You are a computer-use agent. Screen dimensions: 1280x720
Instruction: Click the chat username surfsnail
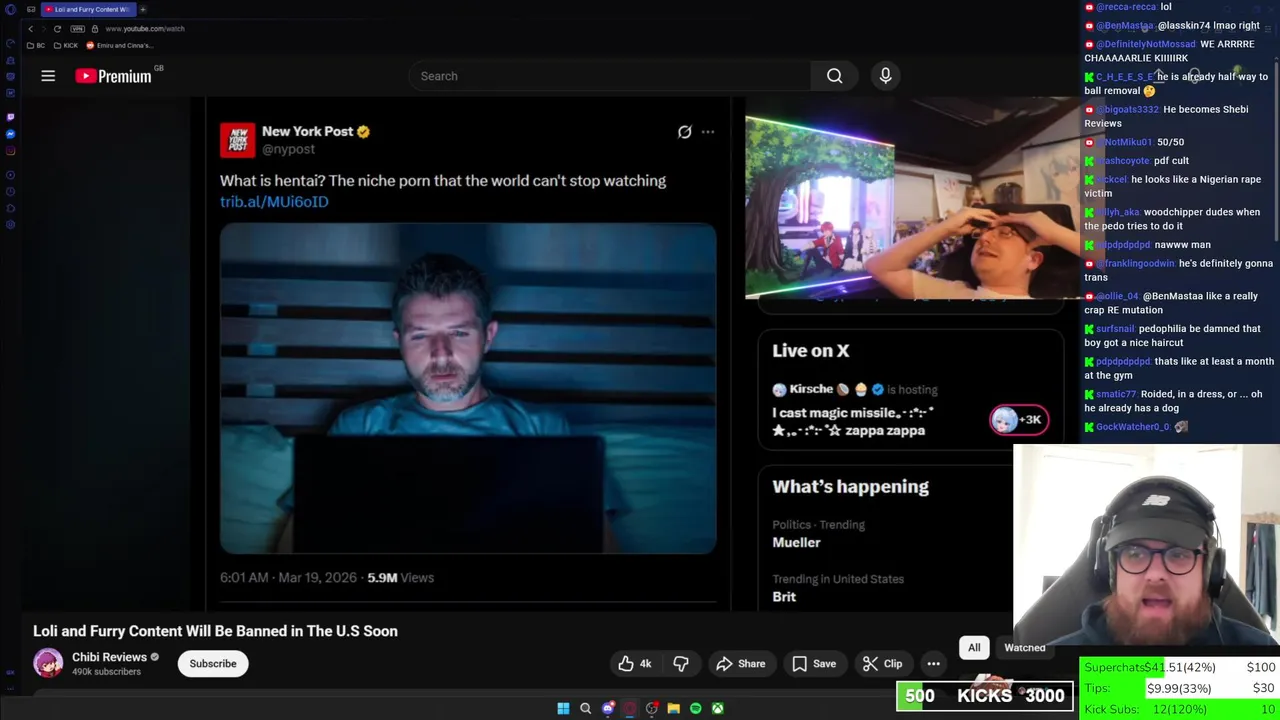(x=1115, y=329)
